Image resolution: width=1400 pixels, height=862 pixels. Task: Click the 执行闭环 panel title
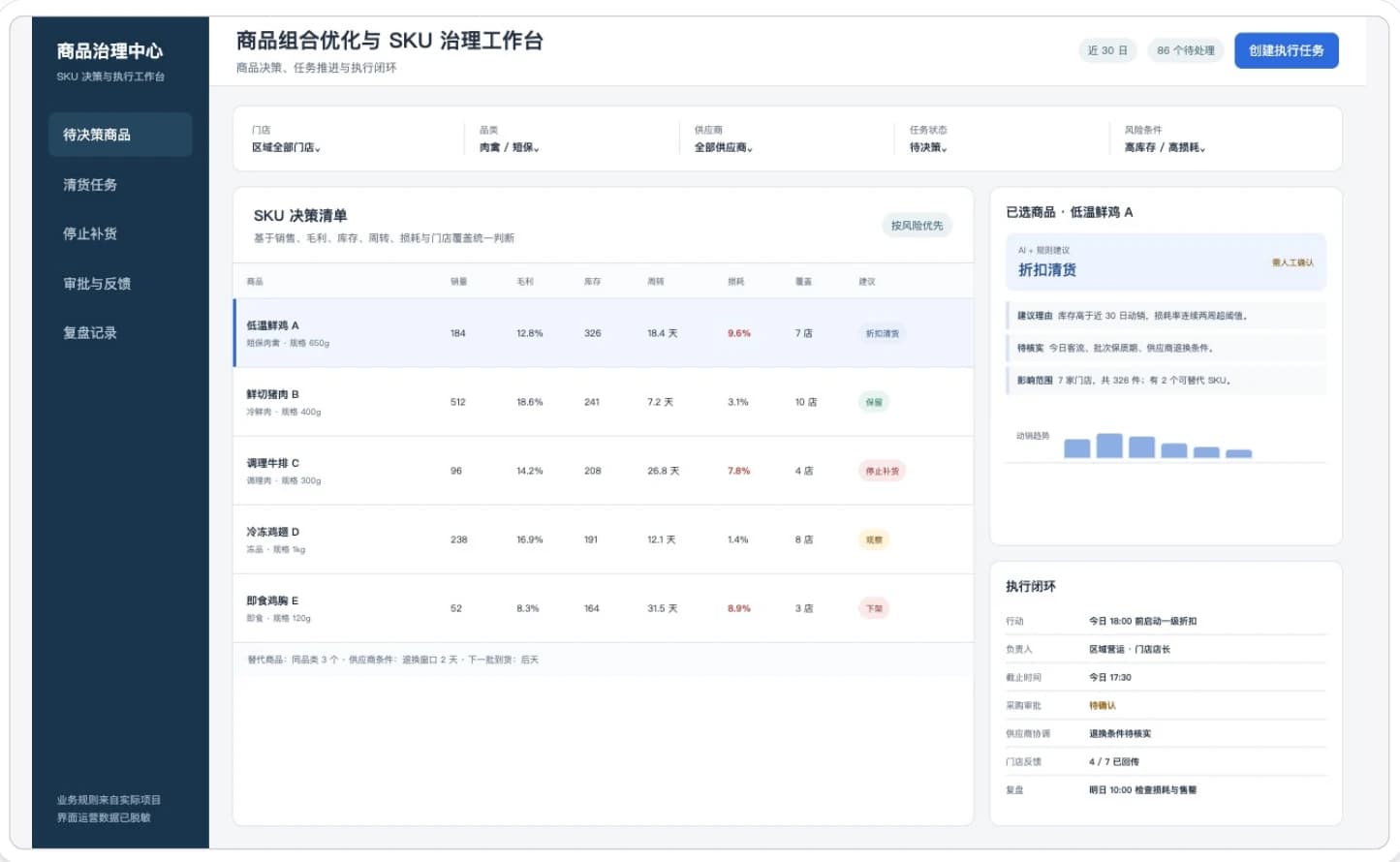click(x=1031, y=586)
